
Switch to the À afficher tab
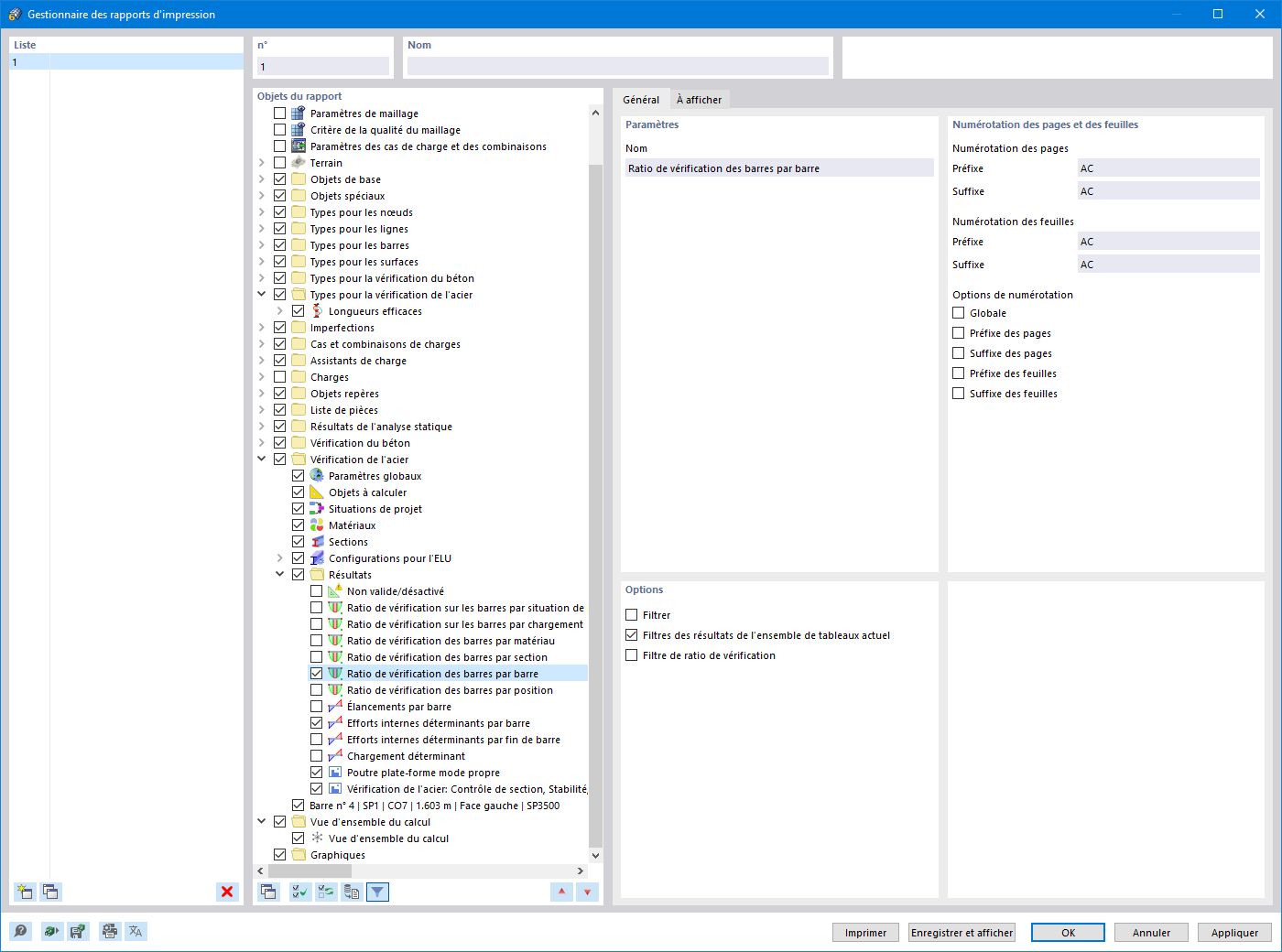(x=699, y=100)
